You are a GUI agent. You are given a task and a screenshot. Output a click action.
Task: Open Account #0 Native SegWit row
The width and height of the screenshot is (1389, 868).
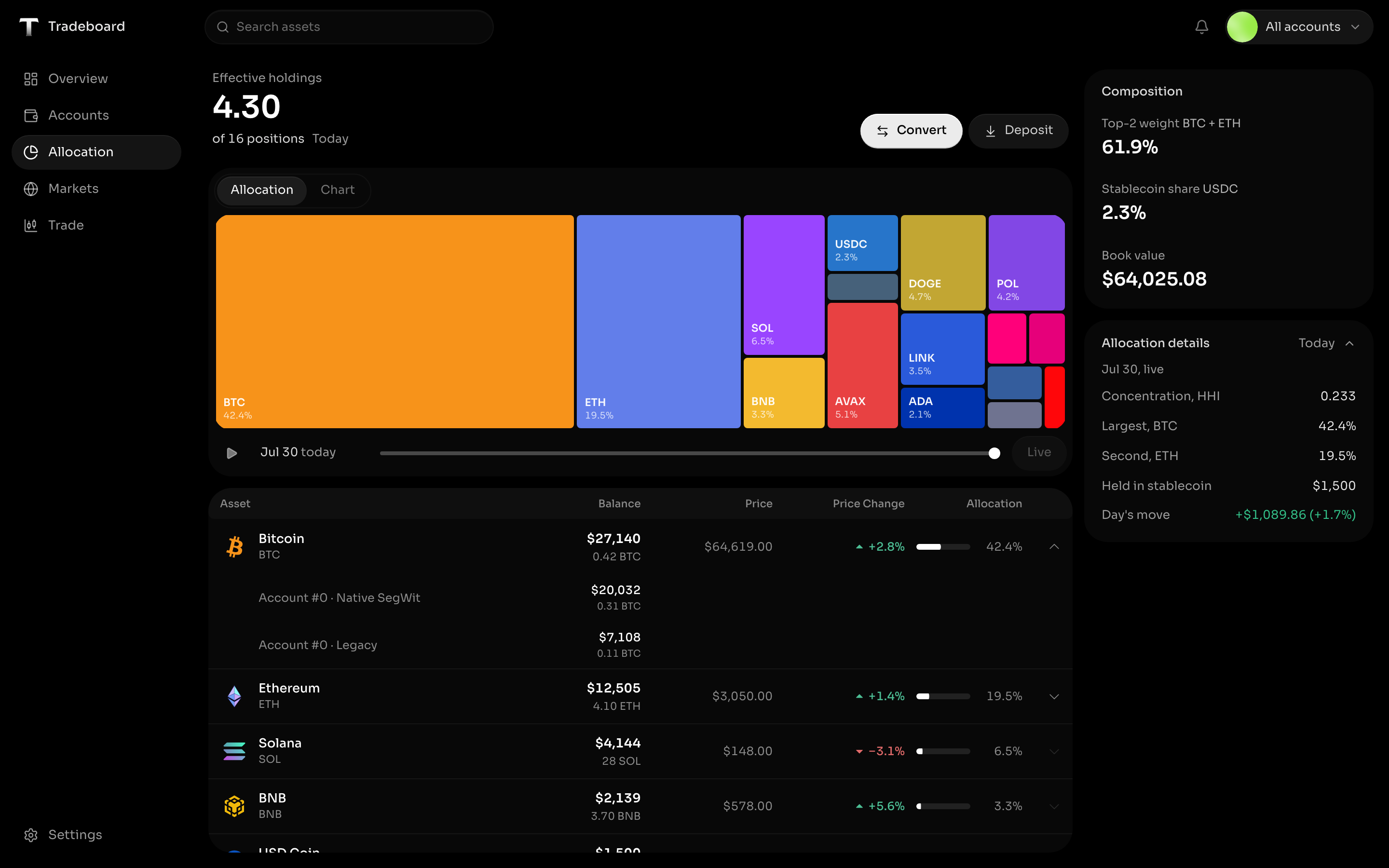(640, 597)
